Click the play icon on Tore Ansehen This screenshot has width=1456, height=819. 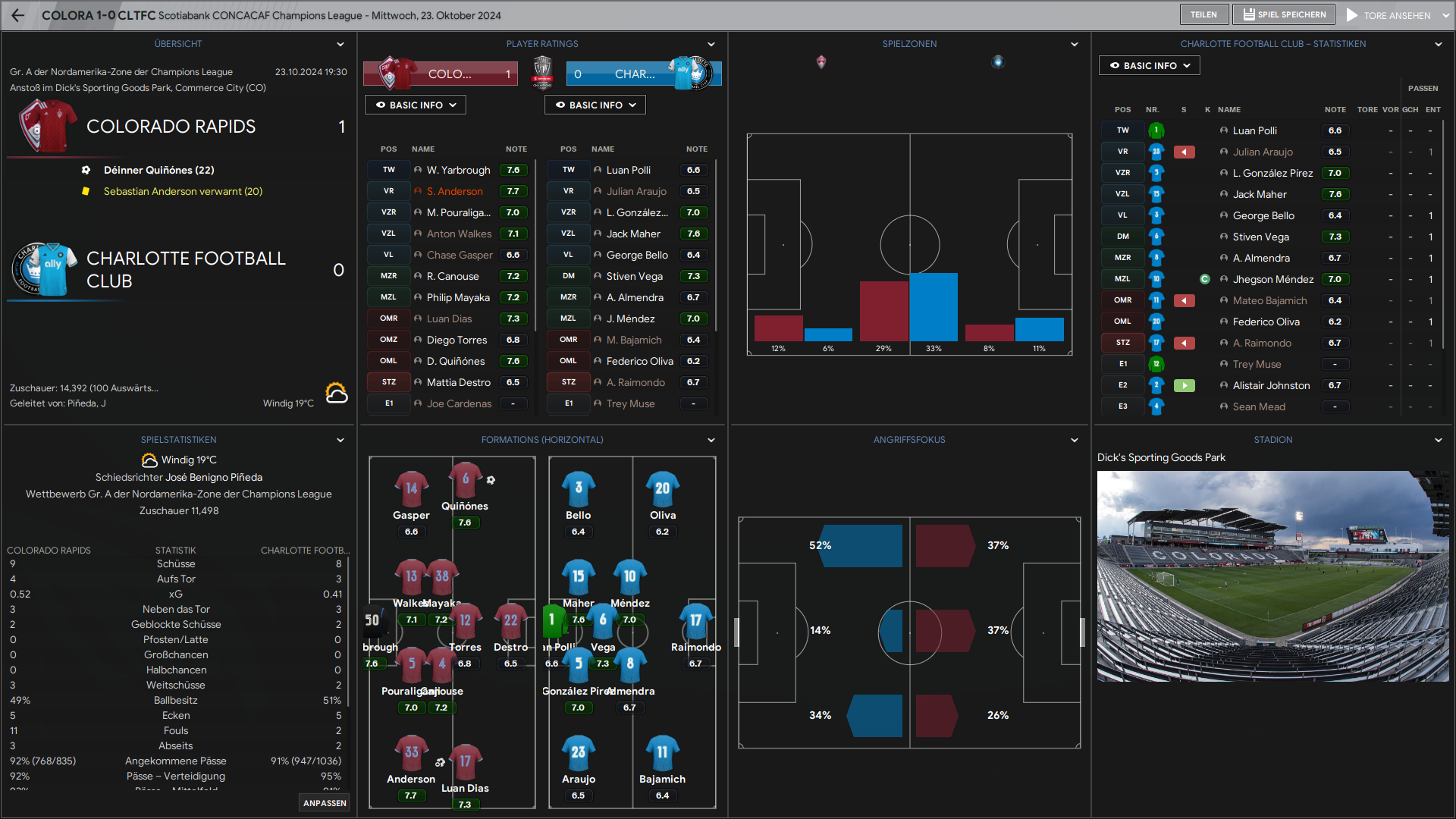pos(1352,15)
